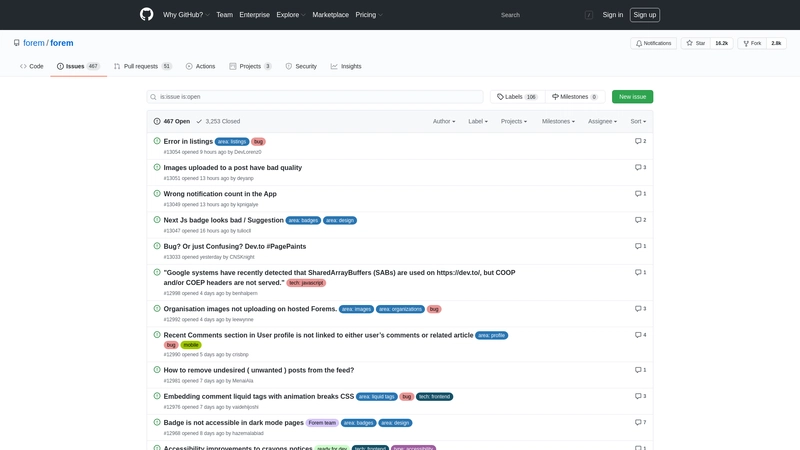The width and height of the screenshot is (800, 450).
Task: Open comments of Next Js badge issue
Action: 640,220
